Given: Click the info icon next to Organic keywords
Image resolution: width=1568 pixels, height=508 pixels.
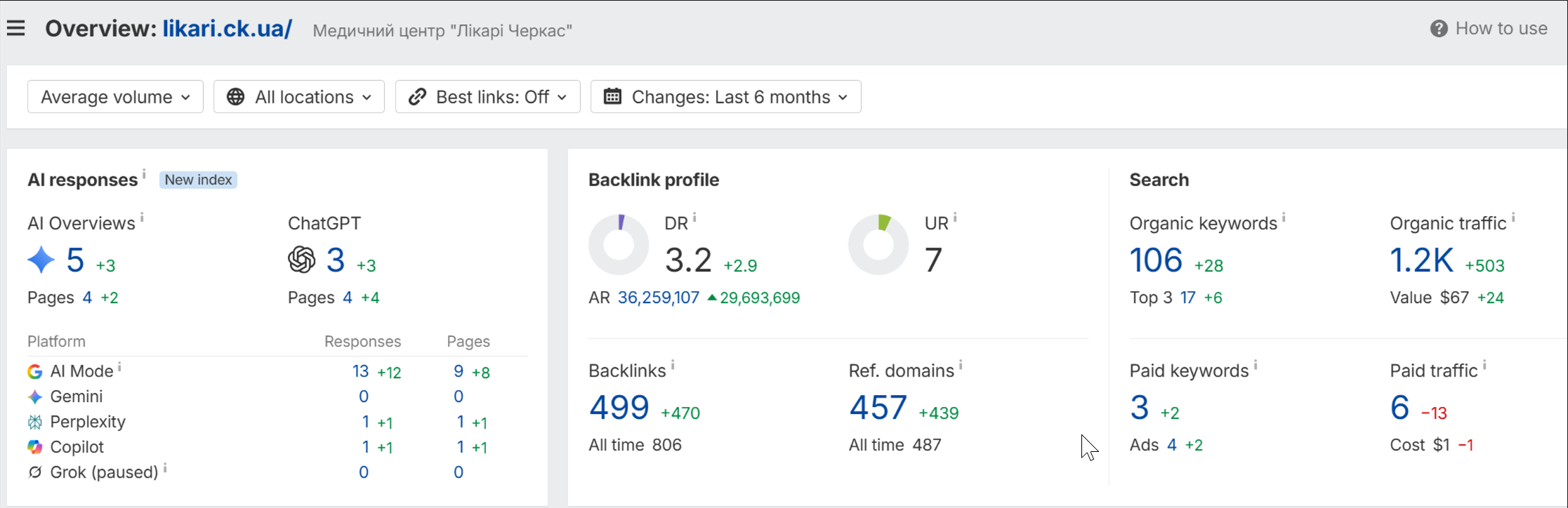Looking at the screenshot, I should click(x=1284, y=218).
